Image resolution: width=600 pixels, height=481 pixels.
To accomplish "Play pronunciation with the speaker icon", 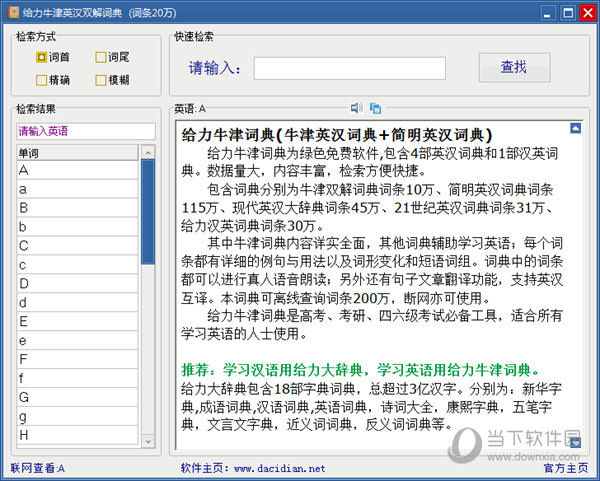I will pos(356,108).
